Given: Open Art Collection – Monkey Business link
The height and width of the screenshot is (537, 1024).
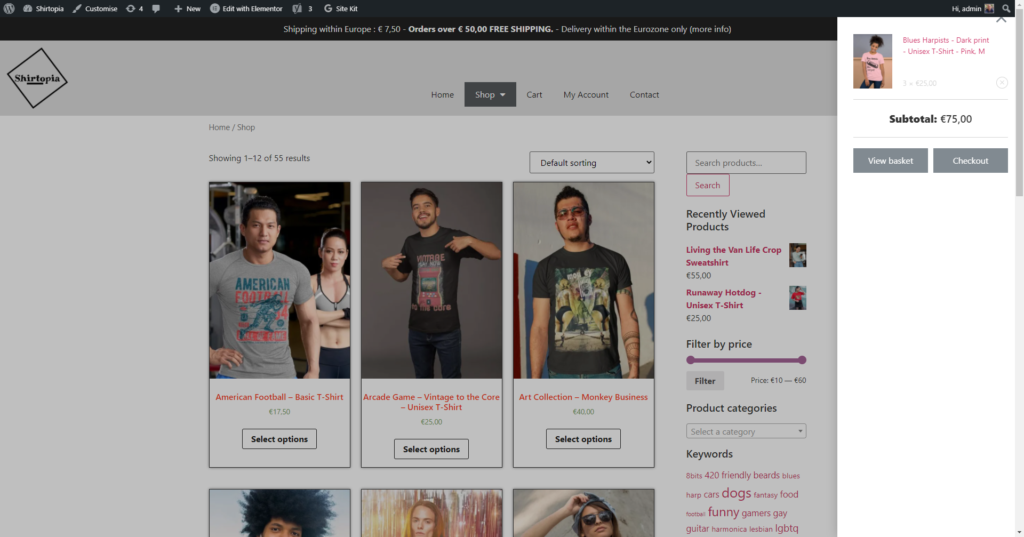Looking at the screenshot, I should coord(583,397).
